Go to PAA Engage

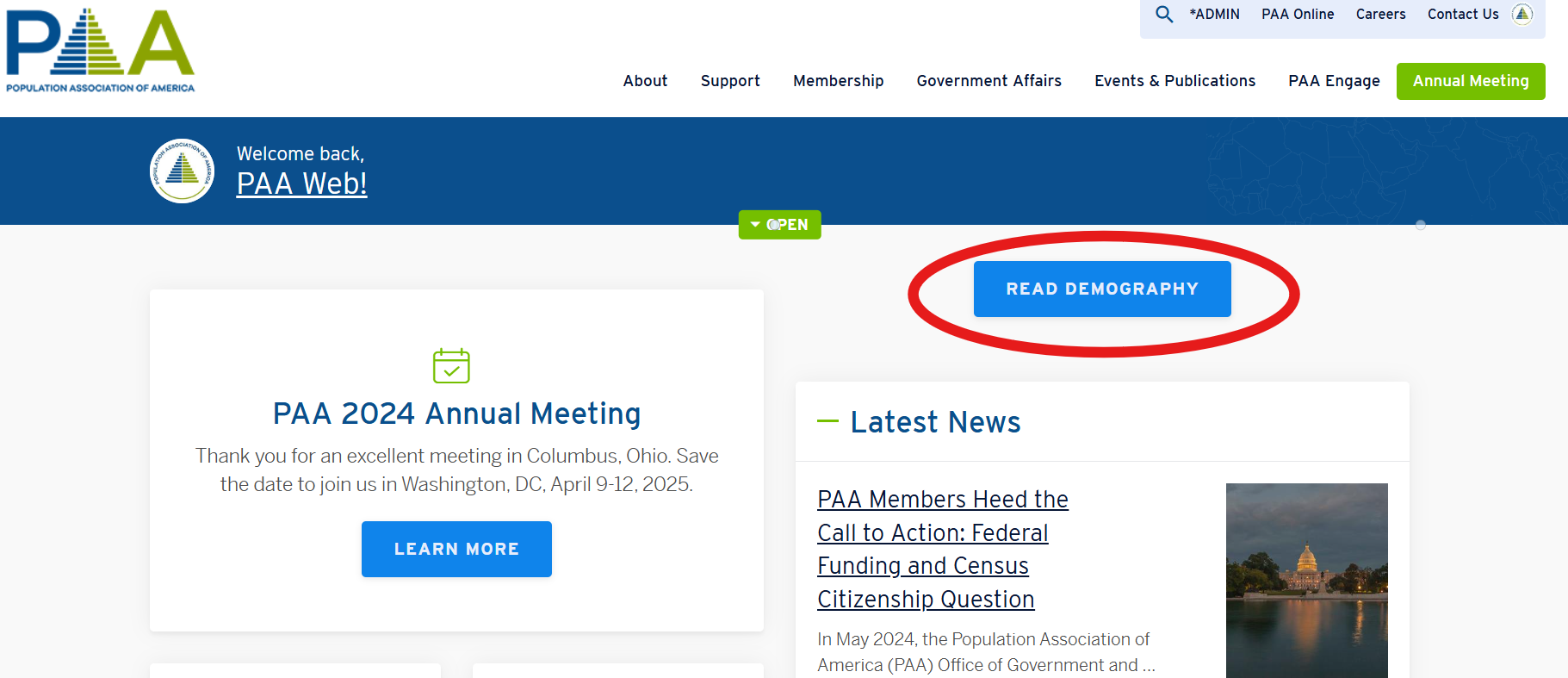point(1334,81)
